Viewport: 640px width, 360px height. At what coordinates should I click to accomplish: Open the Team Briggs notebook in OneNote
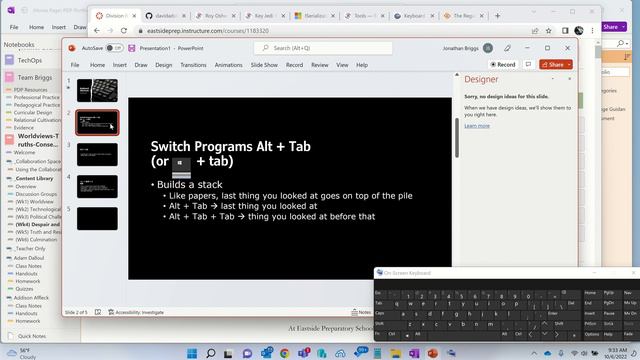[x=35, y=77]
